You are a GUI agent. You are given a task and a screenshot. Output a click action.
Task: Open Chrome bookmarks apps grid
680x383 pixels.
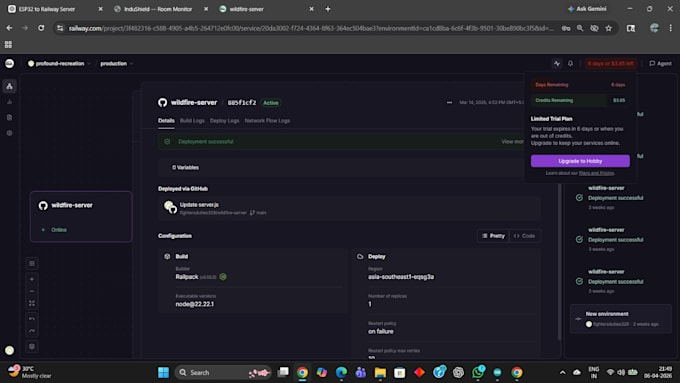point(8,44)
